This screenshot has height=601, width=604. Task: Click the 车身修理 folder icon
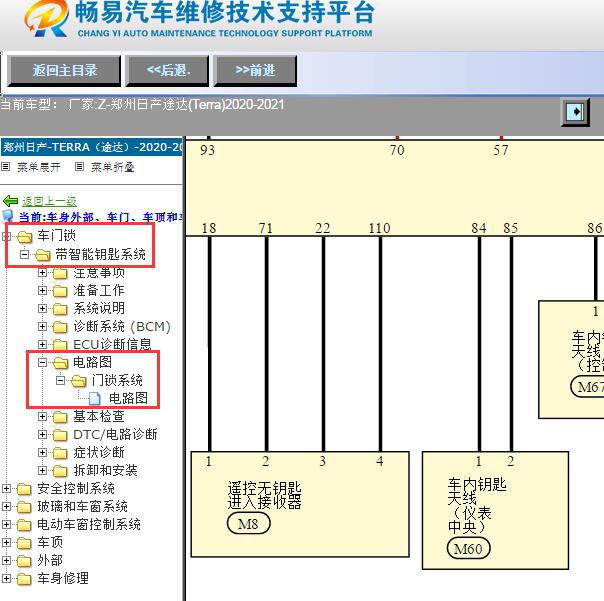(x=24, y=579)
